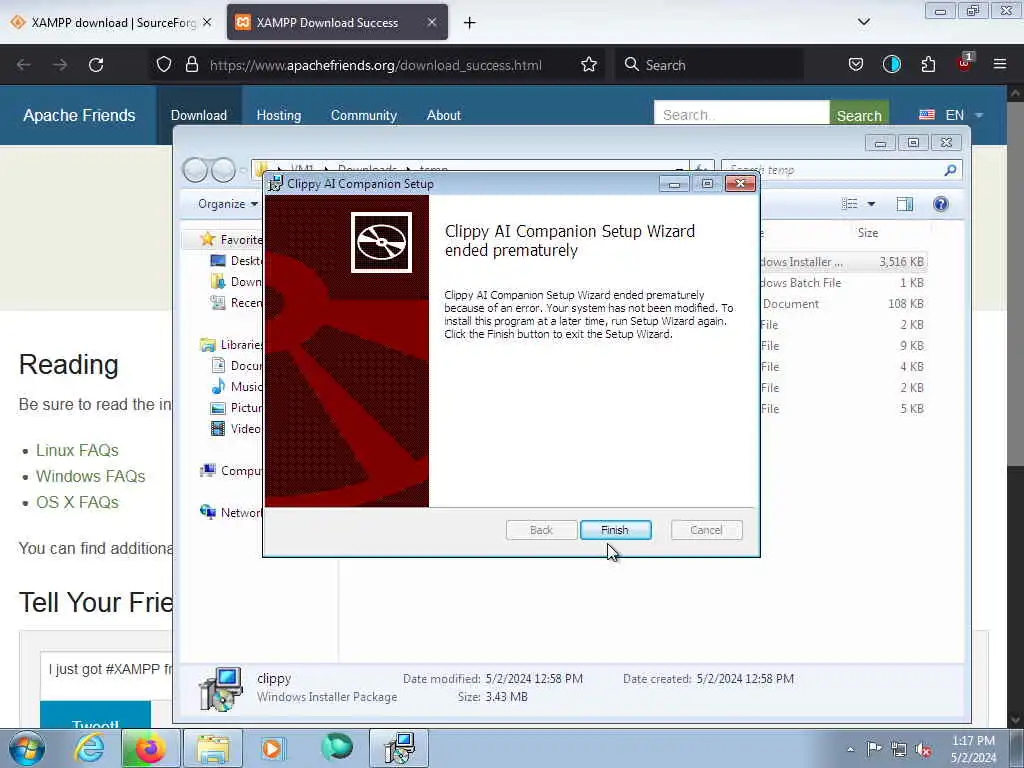Select Documents library in navigation pane

point(236,366)
